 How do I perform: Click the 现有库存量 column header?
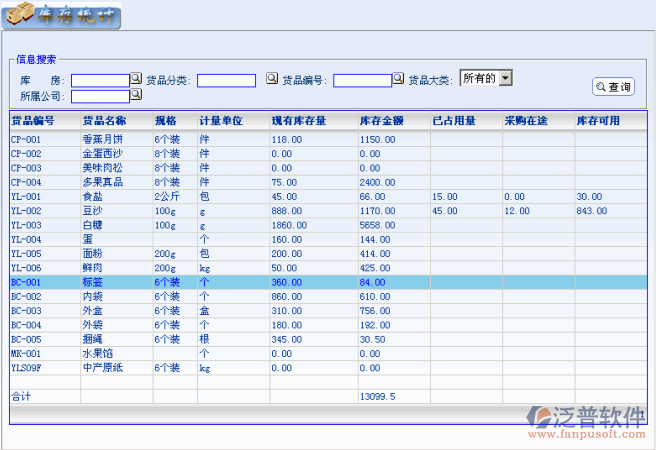[298, 121]
